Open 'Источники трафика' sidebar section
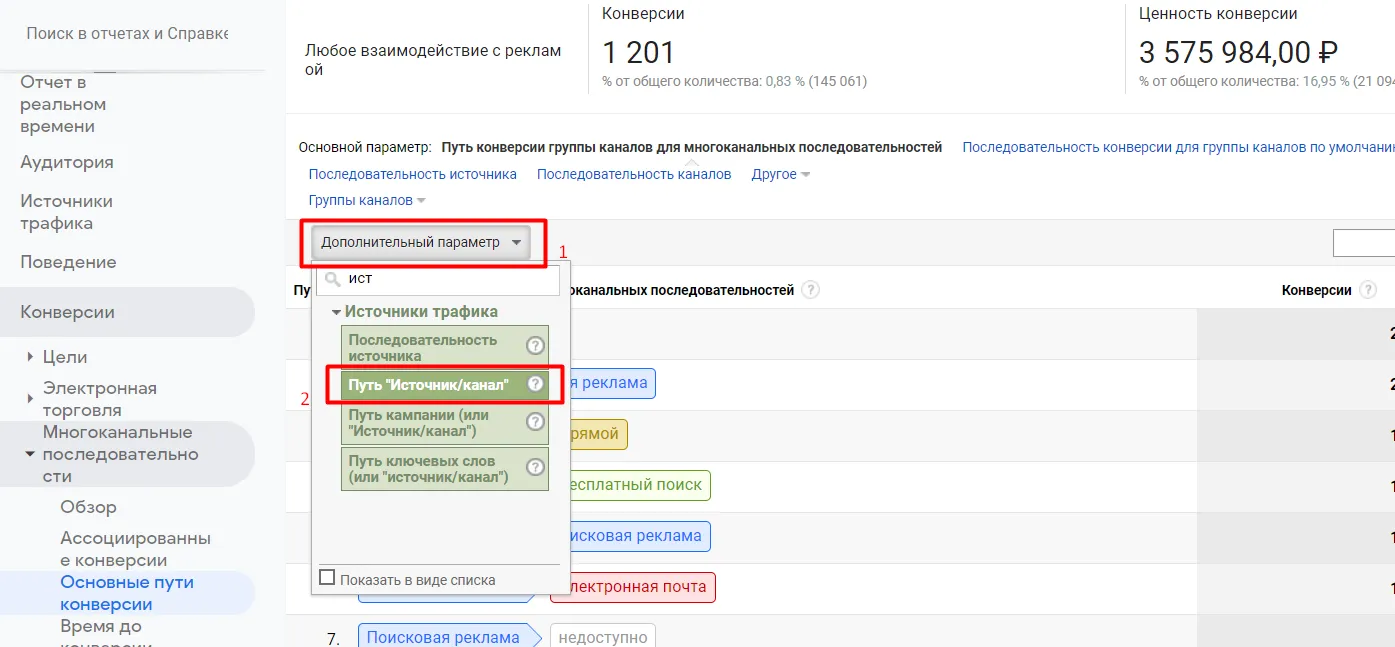 pyautogui.click(x=66, y=212)
